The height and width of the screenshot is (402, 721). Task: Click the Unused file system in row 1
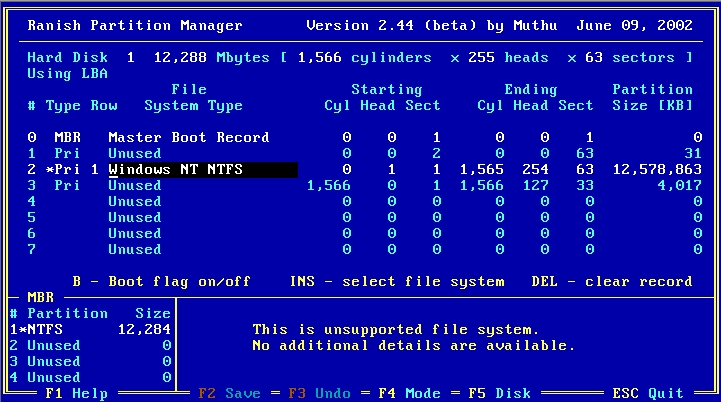[135, 154]
